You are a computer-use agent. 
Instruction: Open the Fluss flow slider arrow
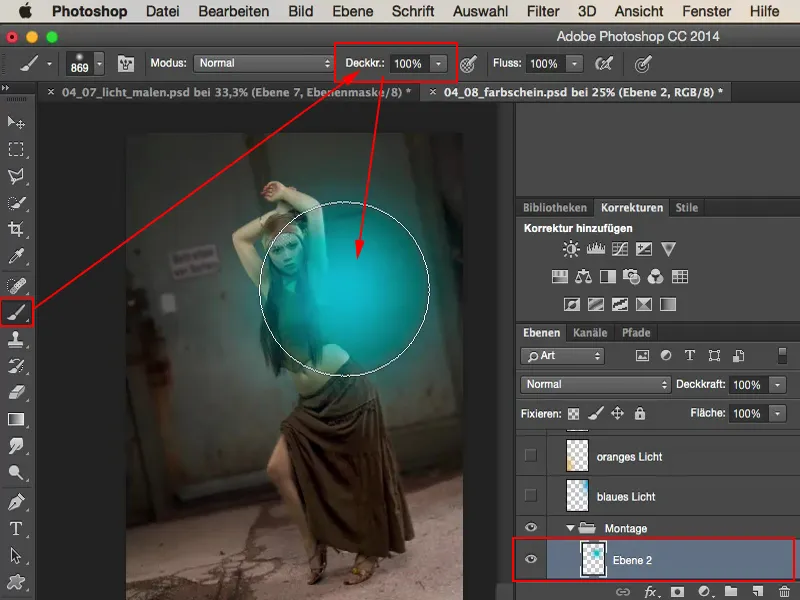(574, 64)
